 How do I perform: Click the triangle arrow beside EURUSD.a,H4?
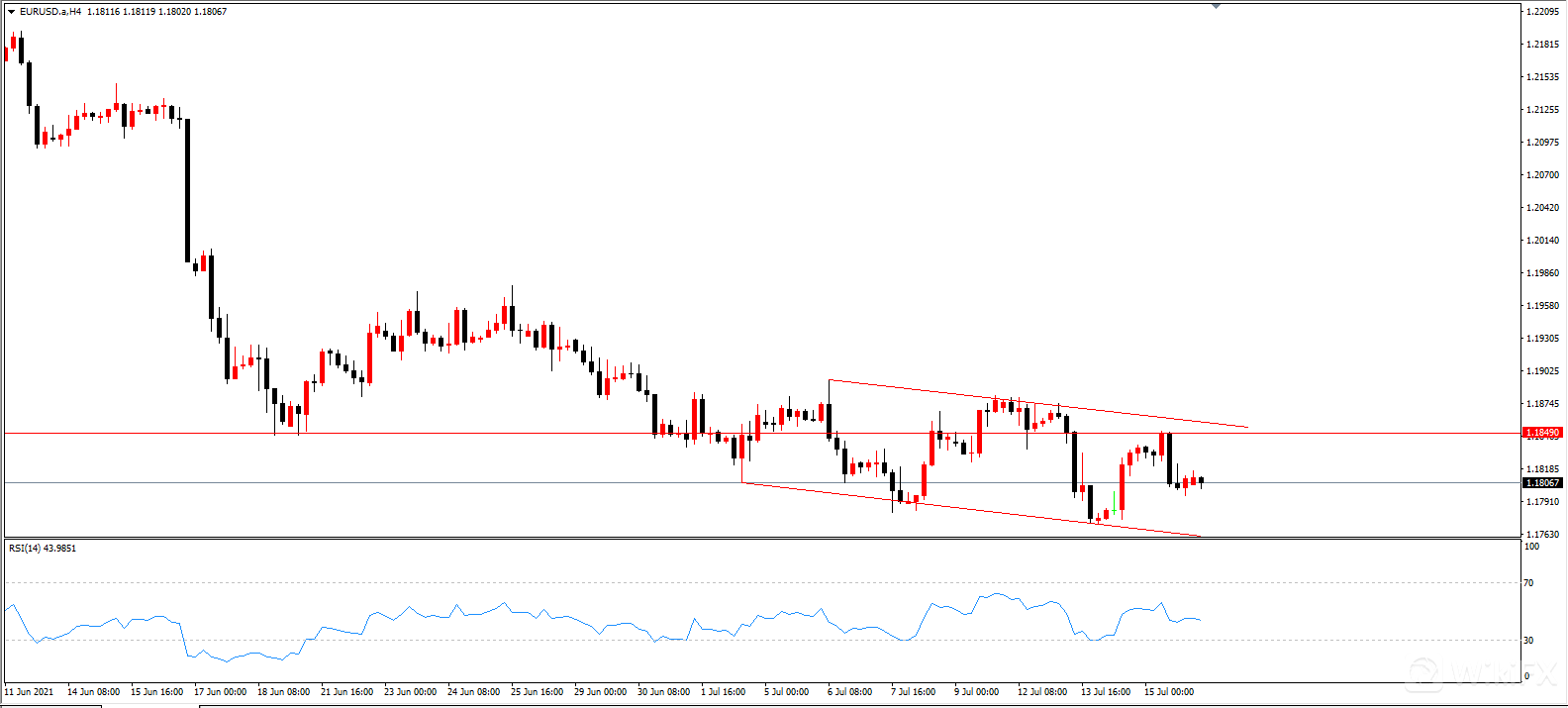coord(11,12)
